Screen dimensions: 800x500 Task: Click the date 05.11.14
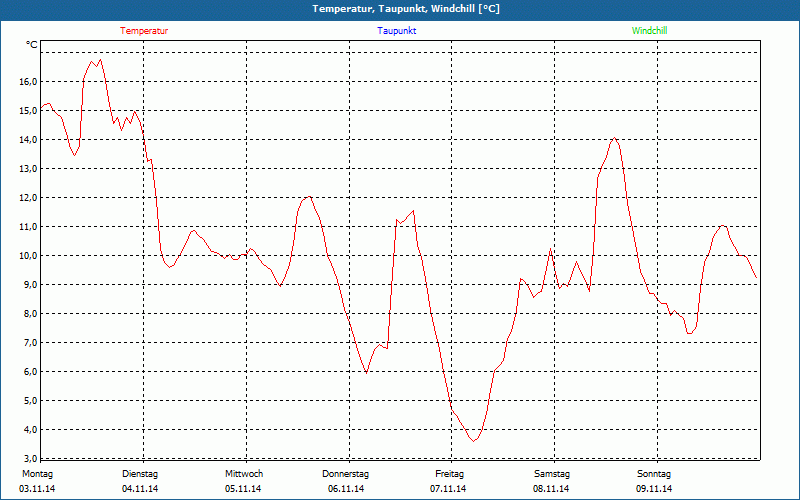click(243, 489)
